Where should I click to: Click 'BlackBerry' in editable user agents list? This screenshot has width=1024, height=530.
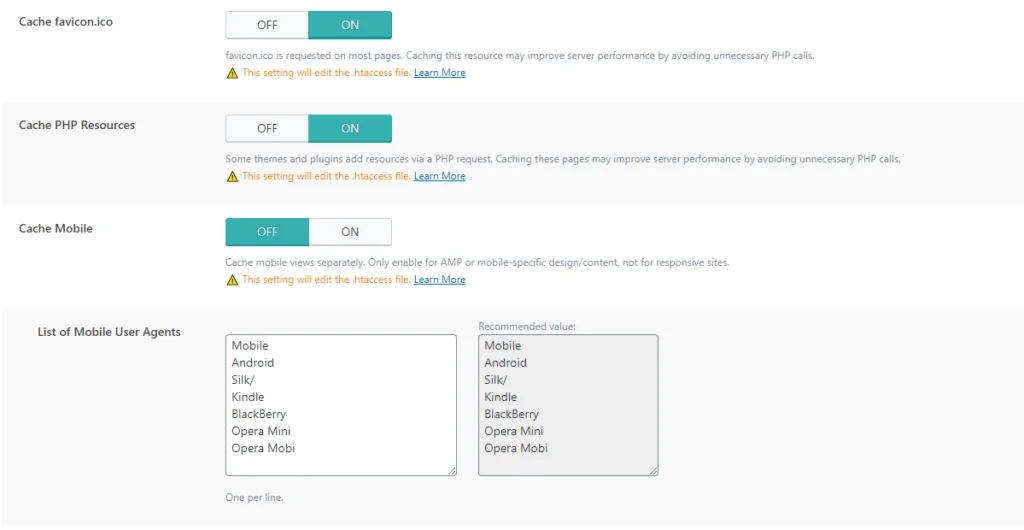click(x=259, y=414)
